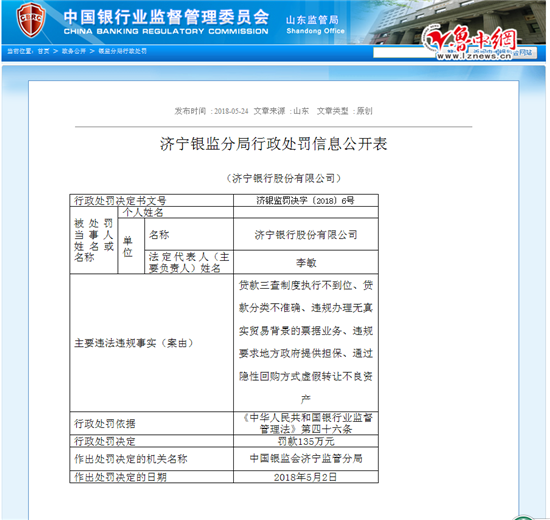
Task: Select the 《中华人民共和国银行业监督管理法》第四十六条 cell
Action: click(306, 424)
